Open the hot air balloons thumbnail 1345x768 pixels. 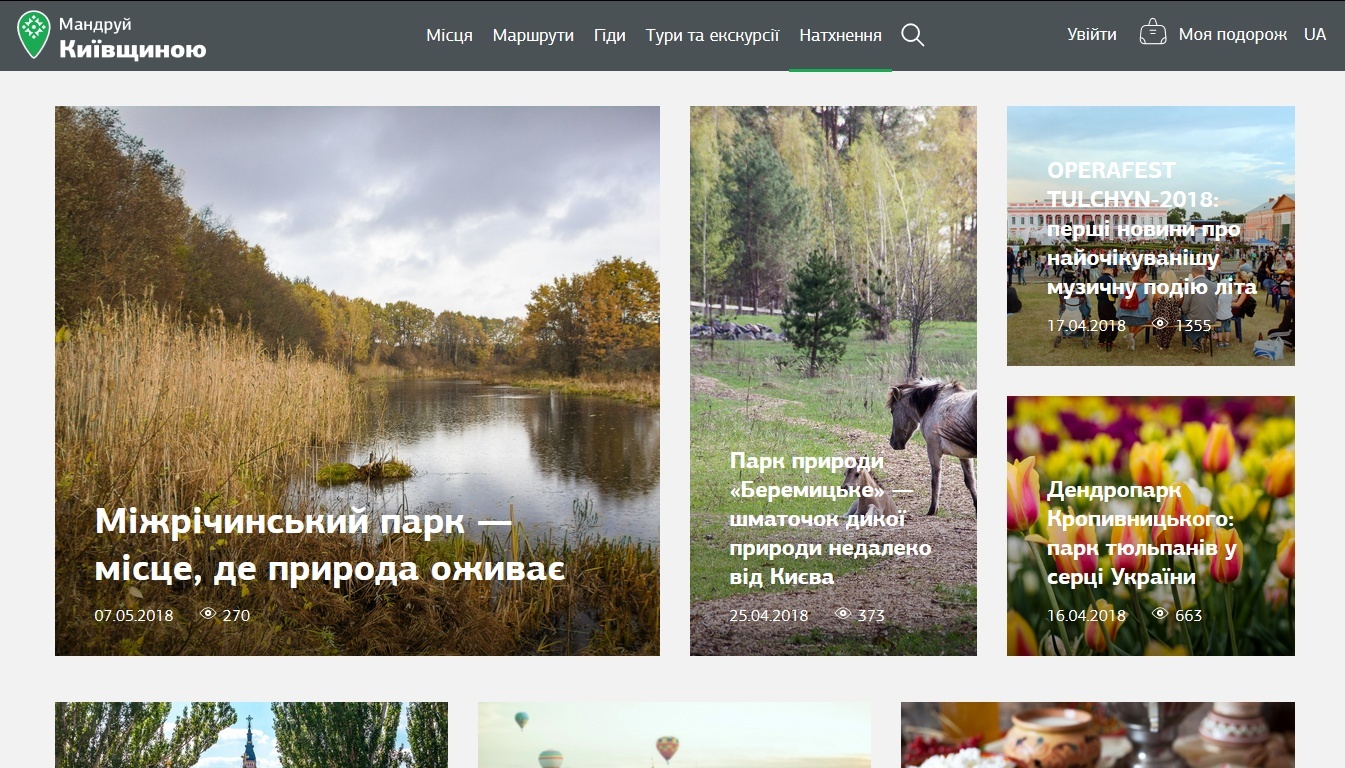click(x=674, y=735)
